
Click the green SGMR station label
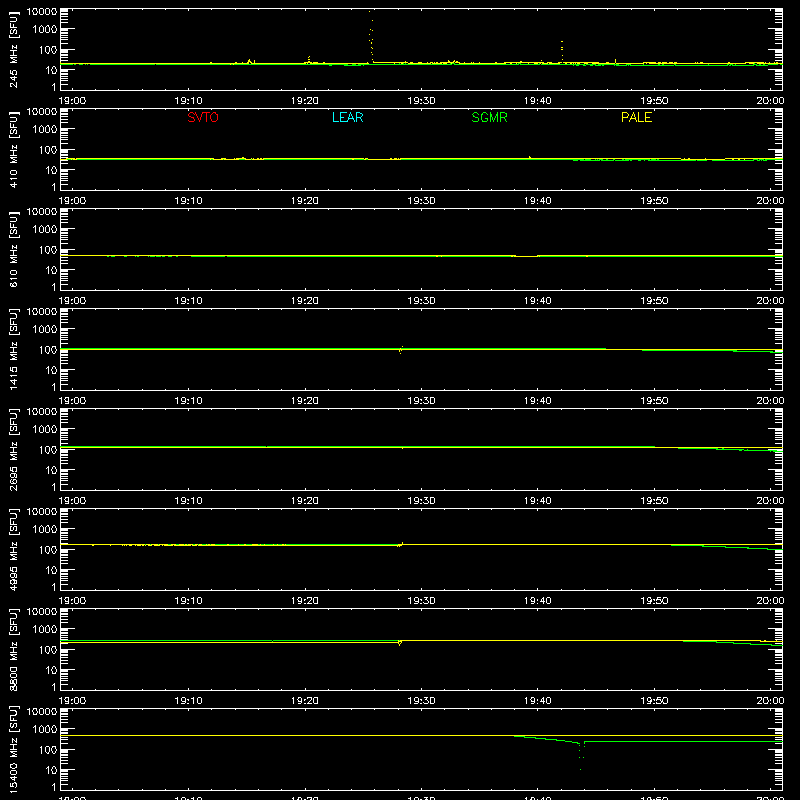[489, 117]
